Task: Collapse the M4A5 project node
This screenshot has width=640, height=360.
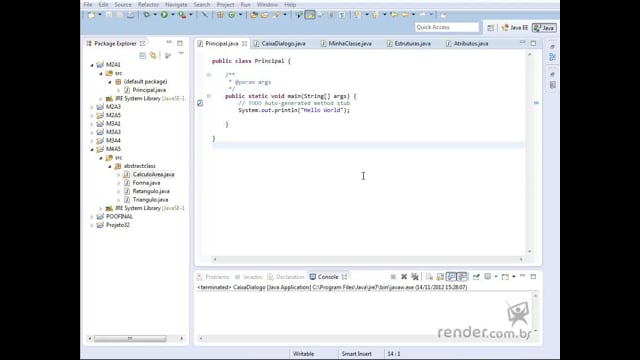Action: point(92,149)
